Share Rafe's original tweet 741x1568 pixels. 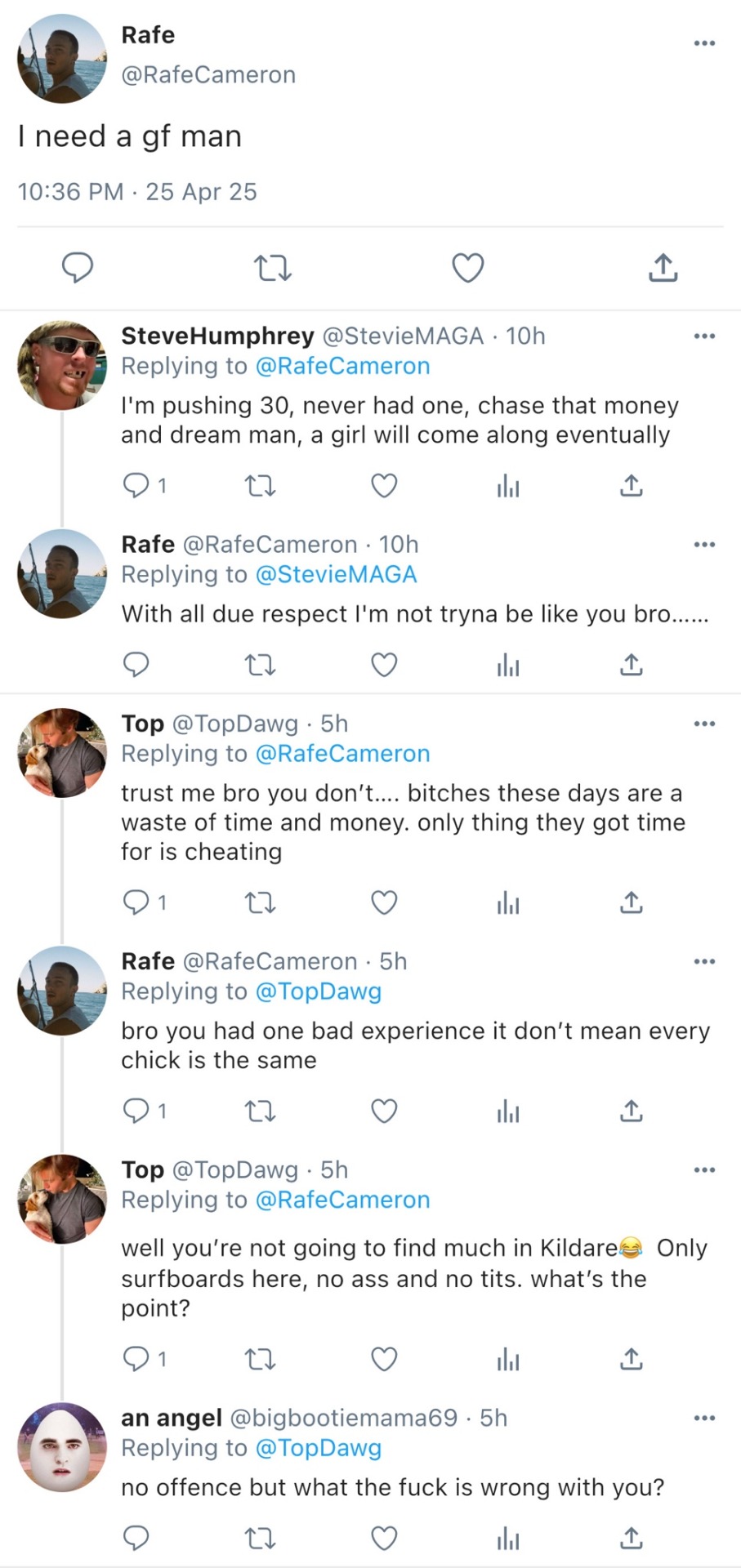coord(663,268)
